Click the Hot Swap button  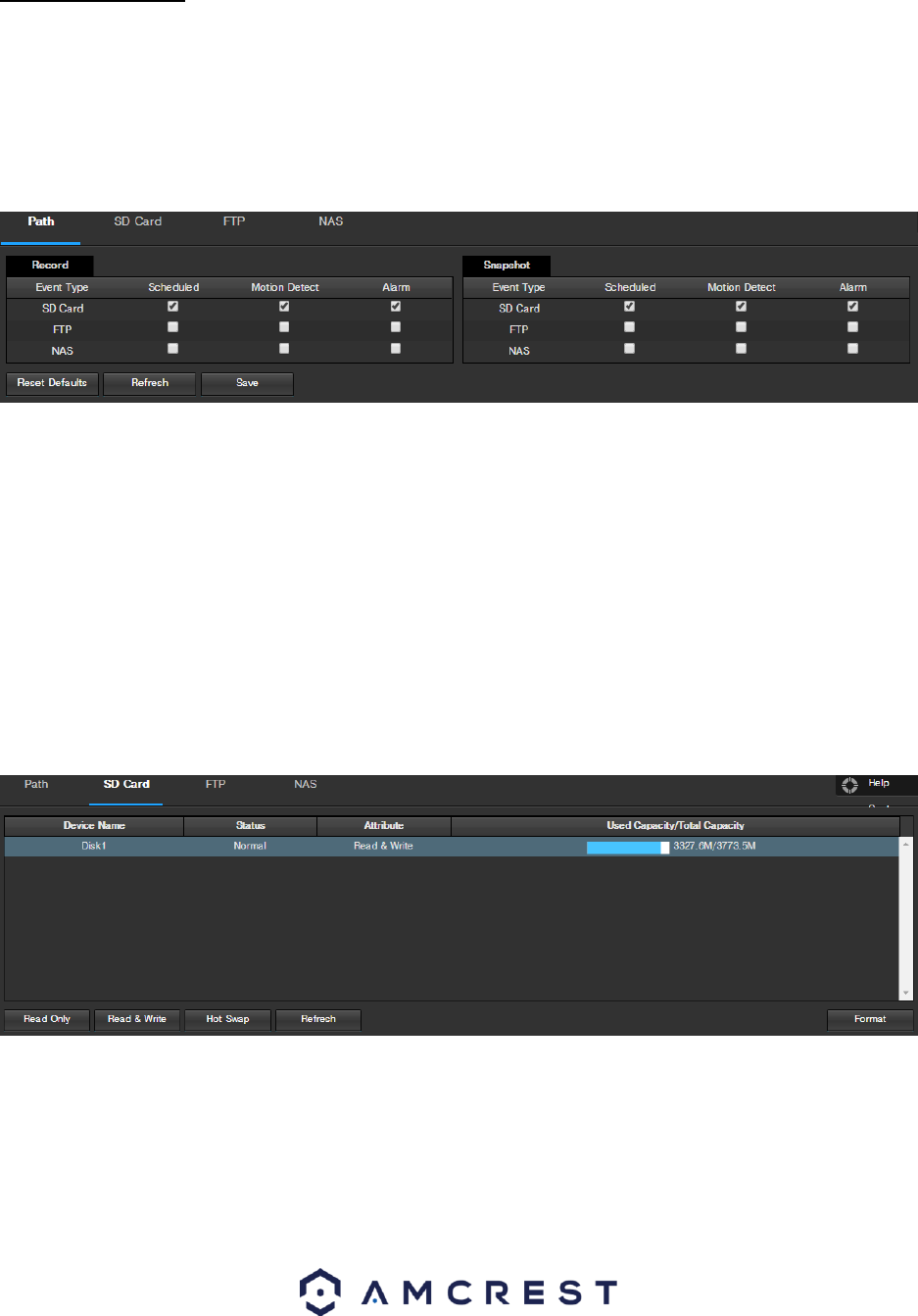tap(227, 1019)
